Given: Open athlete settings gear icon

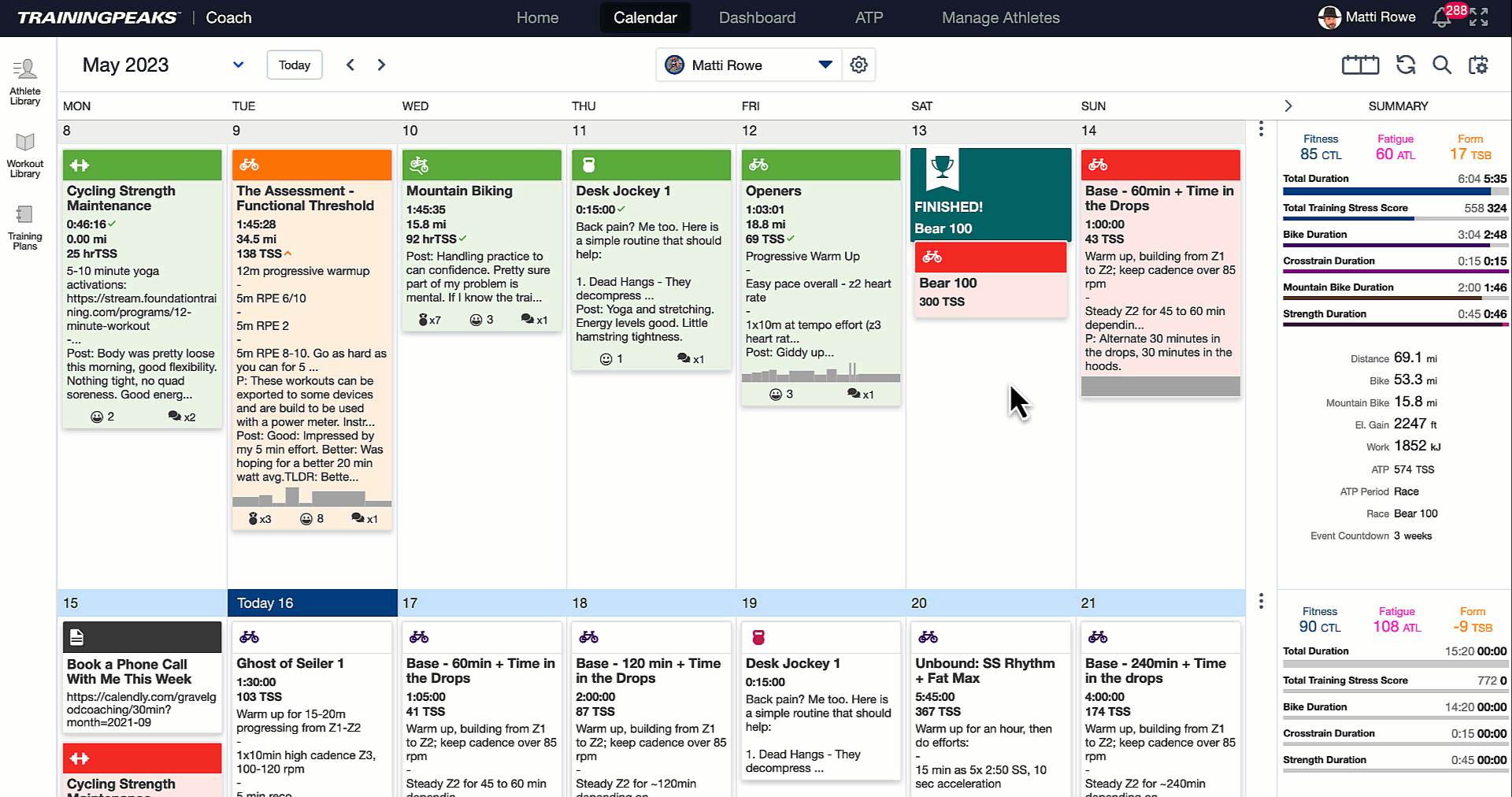Looking at the screenshot, I should click(858, 65).
